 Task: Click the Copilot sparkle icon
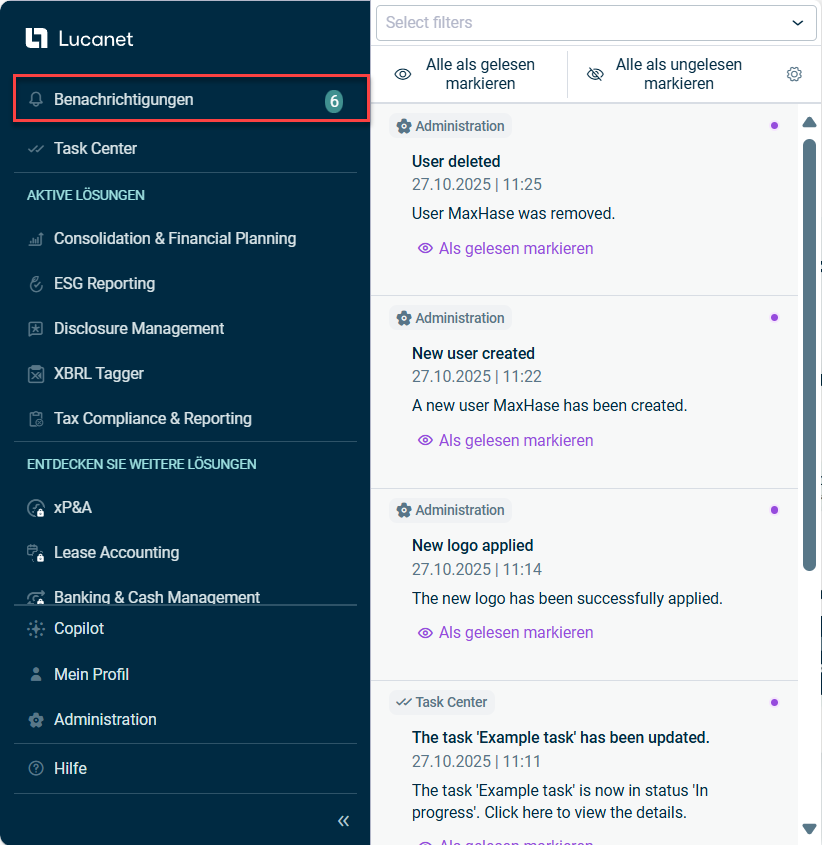click(x=36, y=629)
